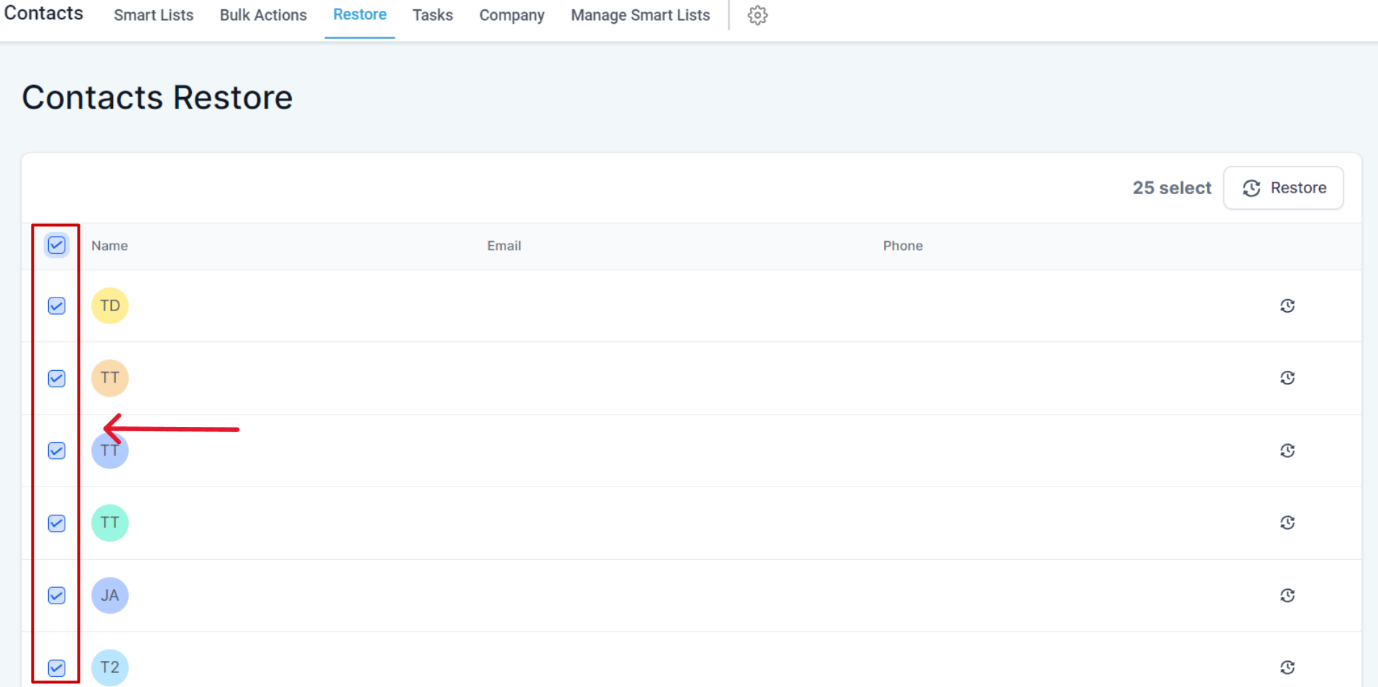Image resolution: width=1378 pixels, height=687 pixels.
Task: Click the green TT contact avatar
Action: click(110, 522)
